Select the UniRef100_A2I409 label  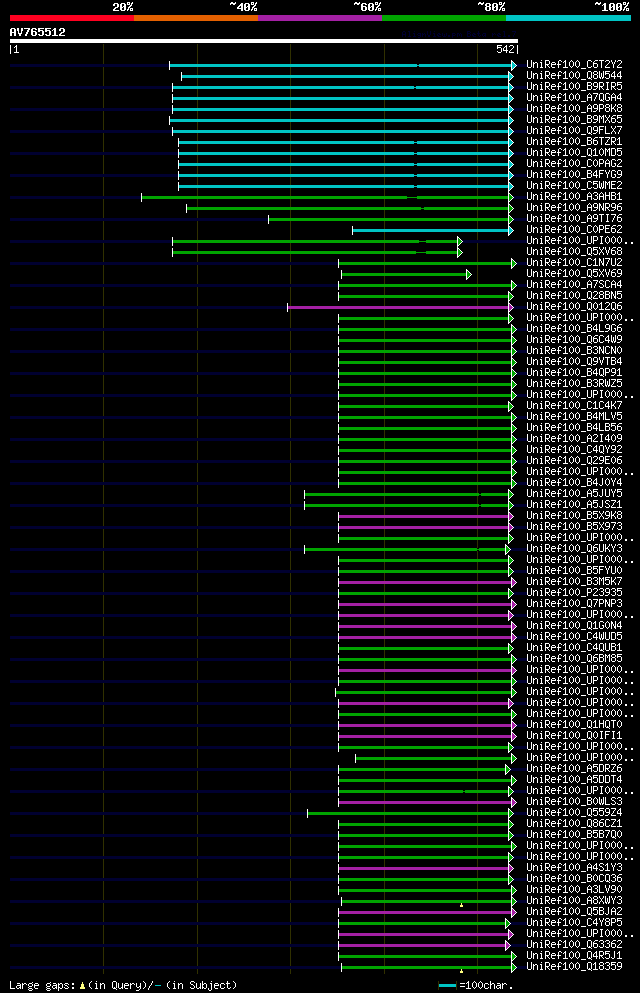click(x=574, y=438)
